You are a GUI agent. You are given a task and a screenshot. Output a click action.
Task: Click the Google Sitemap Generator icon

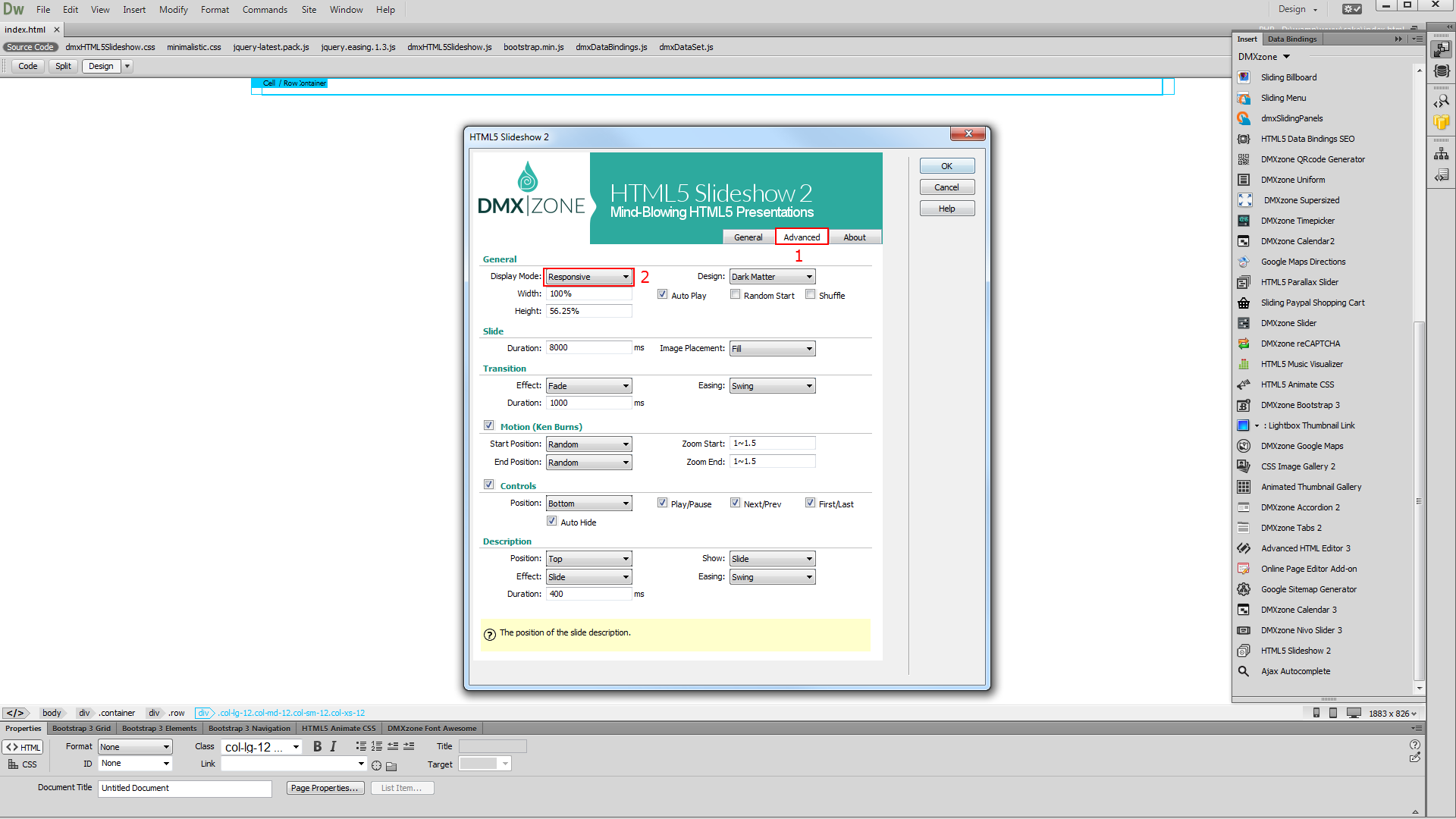pos(1244,589)
